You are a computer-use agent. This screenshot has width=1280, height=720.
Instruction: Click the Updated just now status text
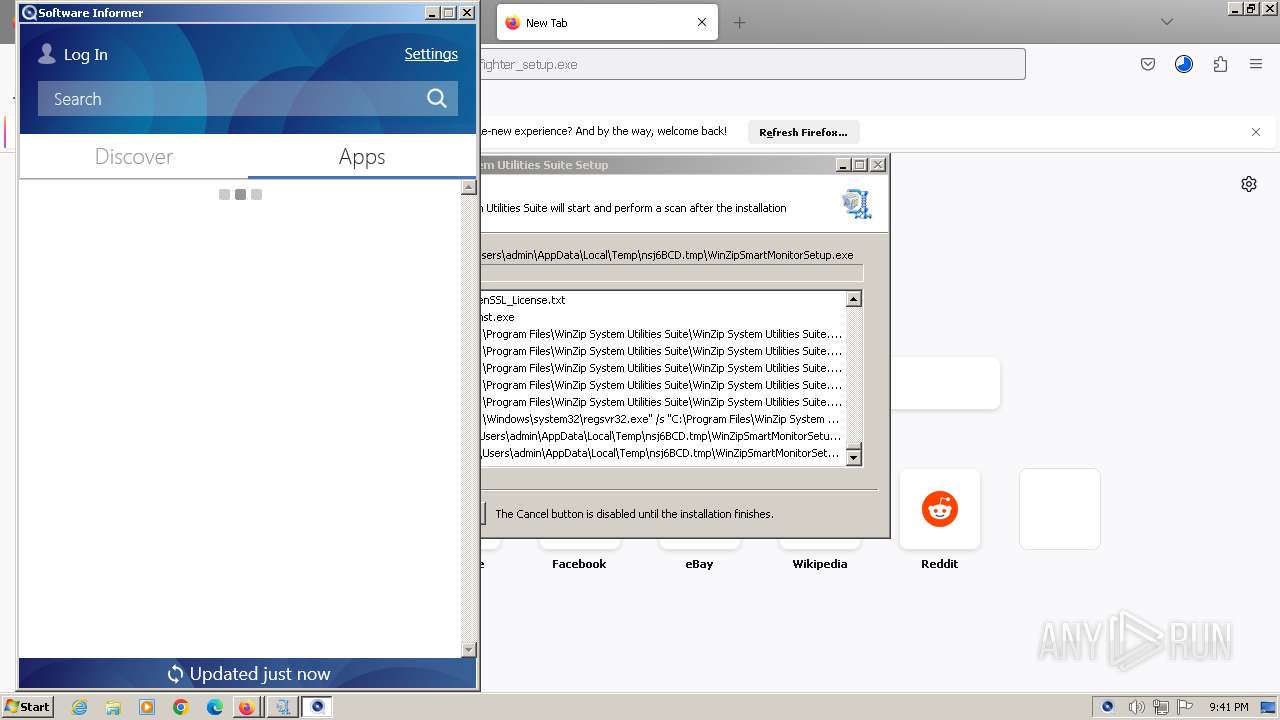[260, 674]
